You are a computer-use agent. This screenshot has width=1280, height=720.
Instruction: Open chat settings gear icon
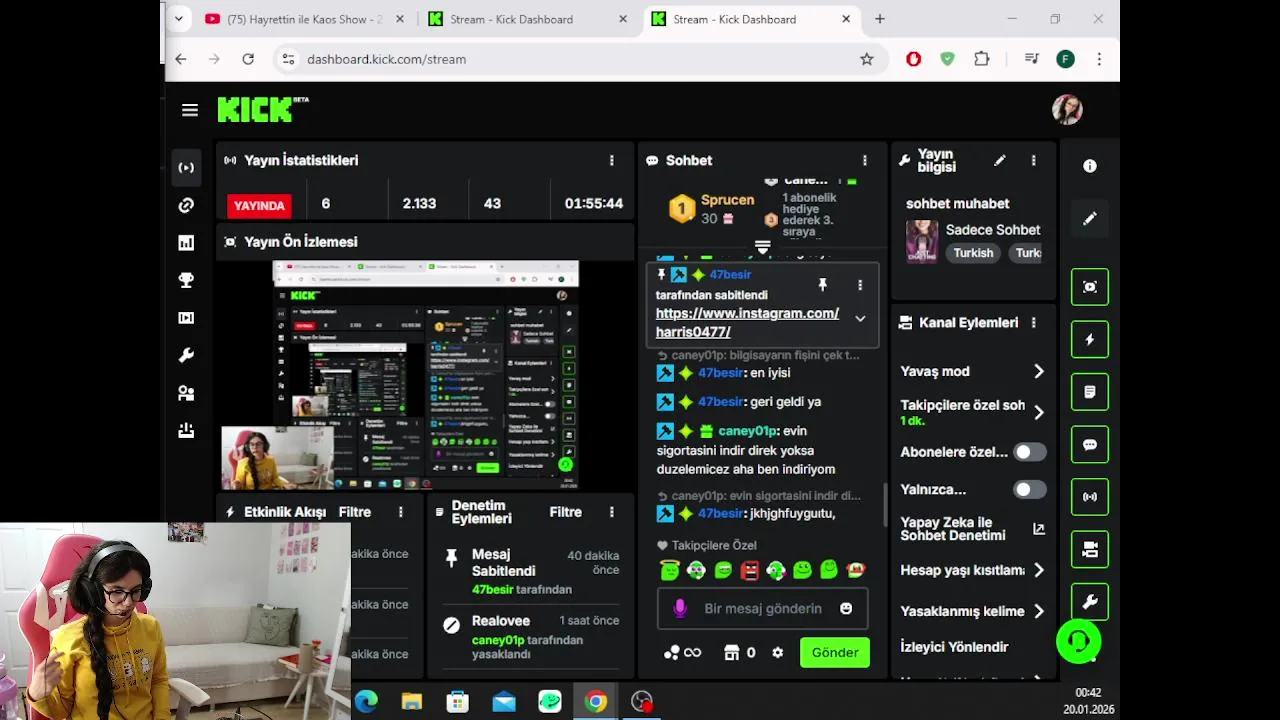778,652
